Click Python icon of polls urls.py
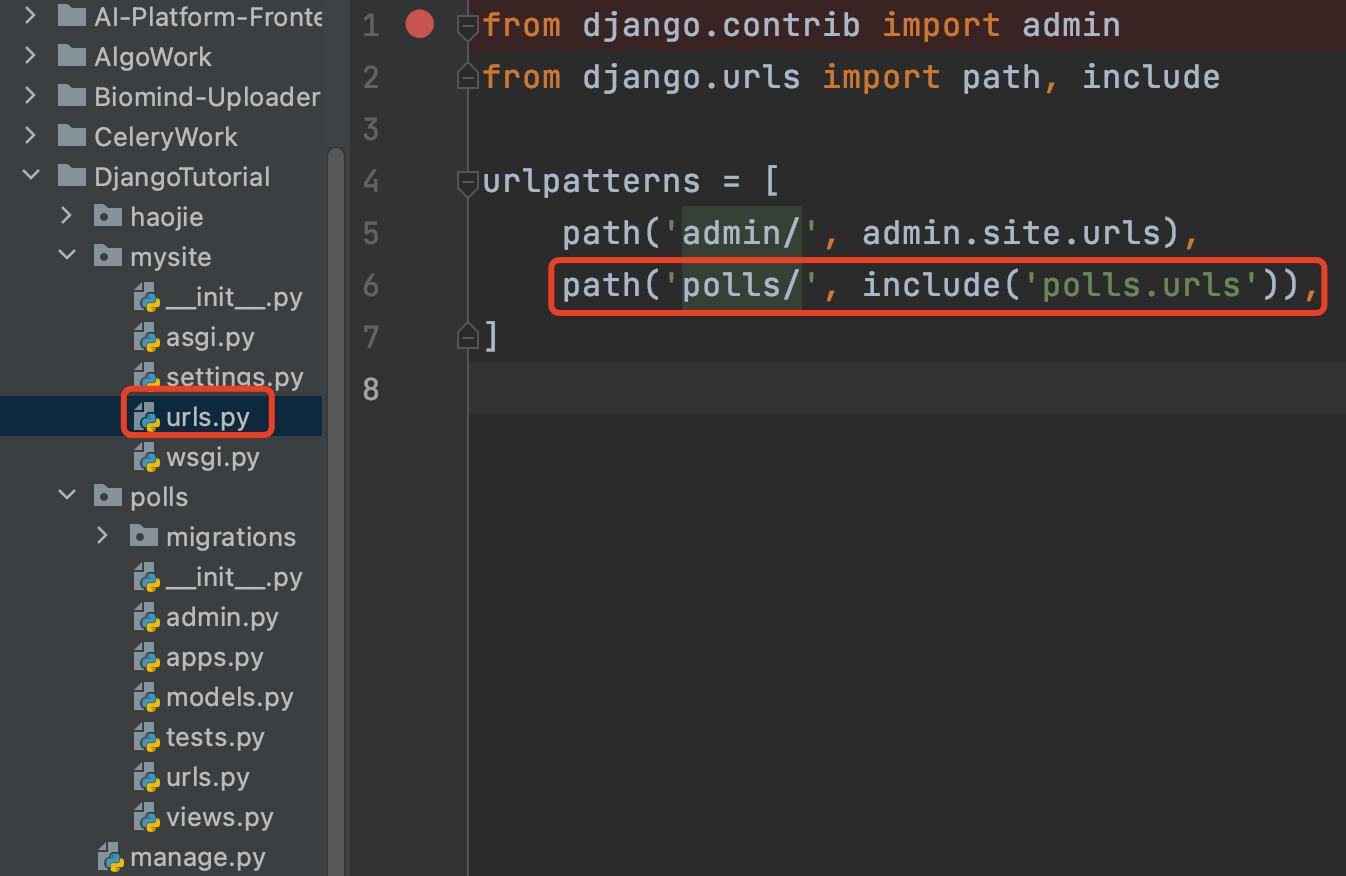This screenshot has height=876, width=1346. click(x=147, y=777)
